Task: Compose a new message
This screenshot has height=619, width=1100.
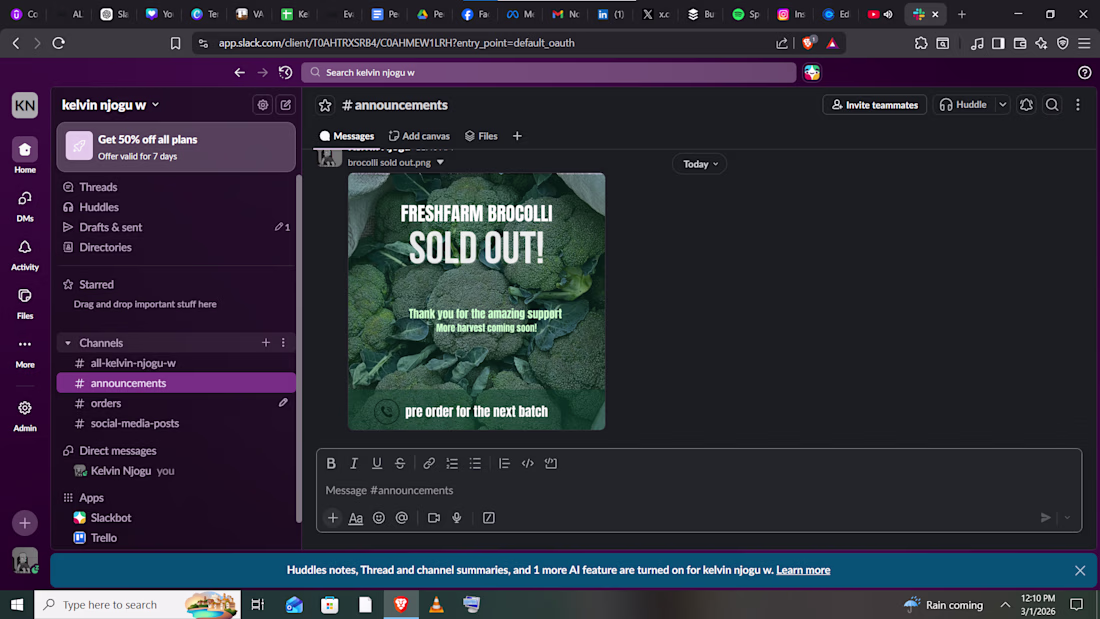Action: tap(286, 105)
